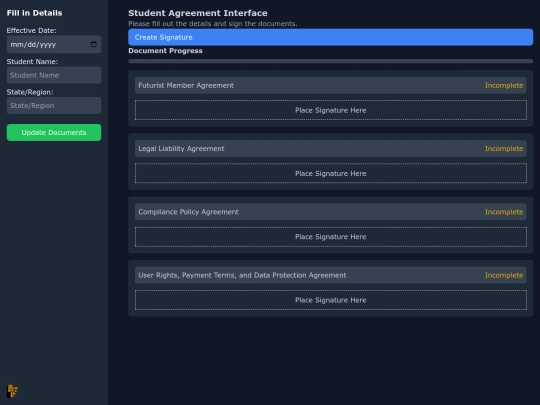Screen dimensions: 540x405
Task: Open User Rights, Payment Terms, Data Protection Agreement
Action: tap(330, 275)
